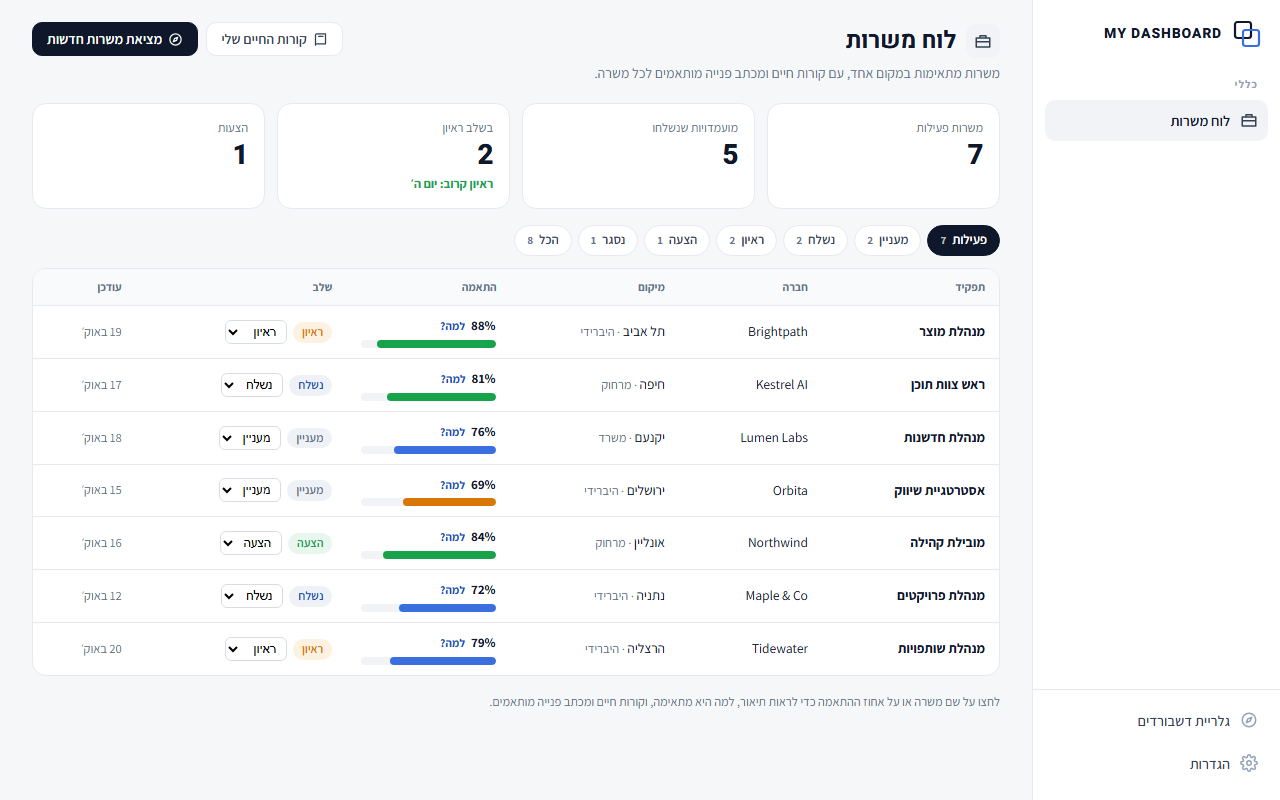Open stage dropdown for Brightpath row
Image resolution: width=1280 pixels, height=800 pixels.
[x=256, y=332]
